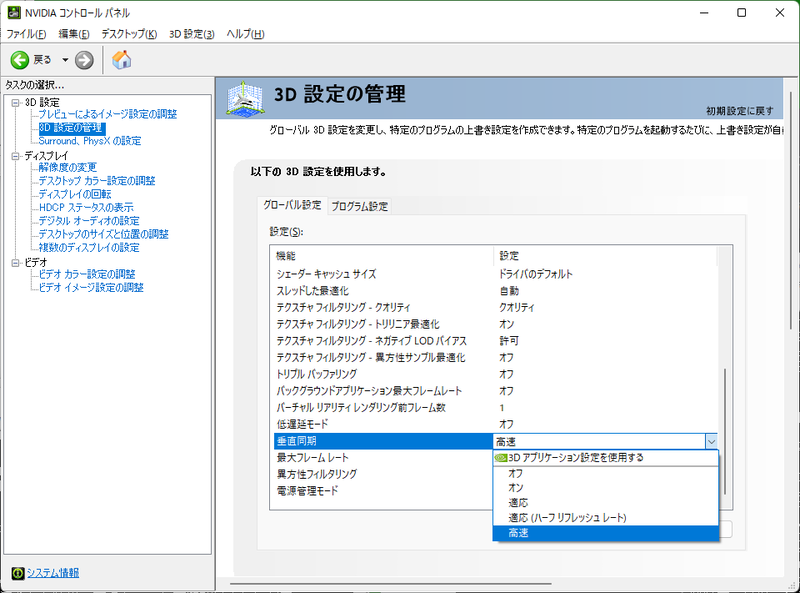Switch to プログラム設定 tab

360,206
